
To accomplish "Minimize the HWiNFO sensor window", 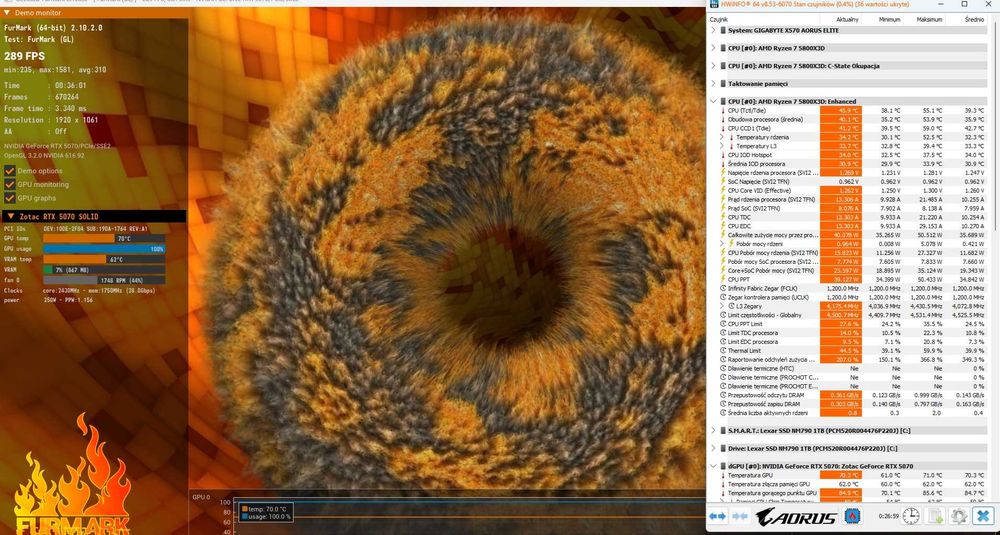I will point(941,4).
